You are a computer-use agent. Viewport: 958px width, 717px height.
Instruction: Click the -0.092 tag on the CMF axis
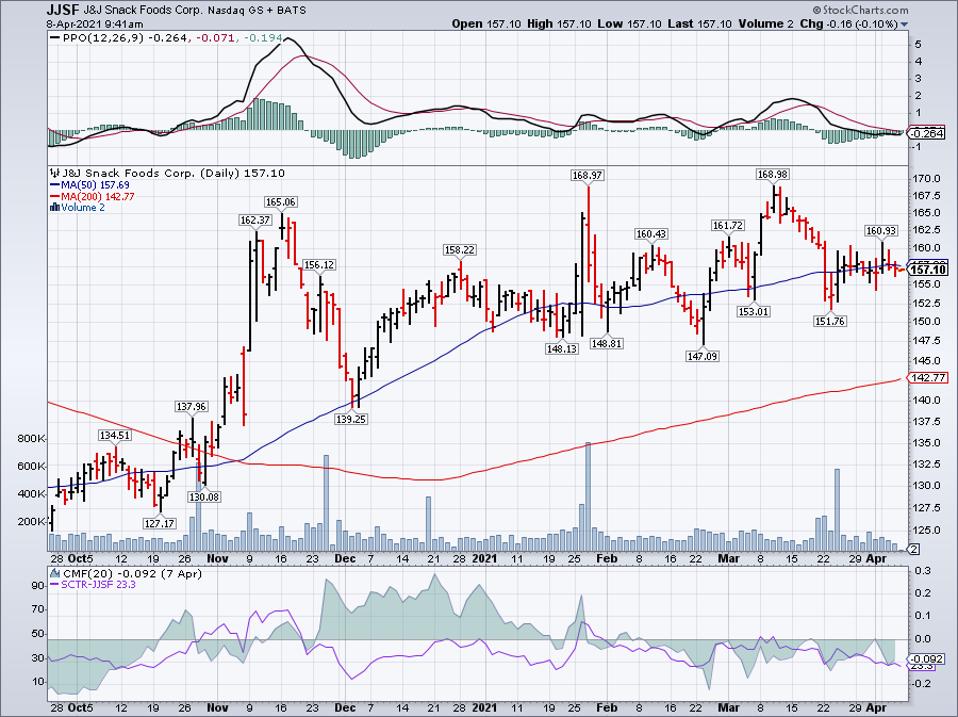927,659
